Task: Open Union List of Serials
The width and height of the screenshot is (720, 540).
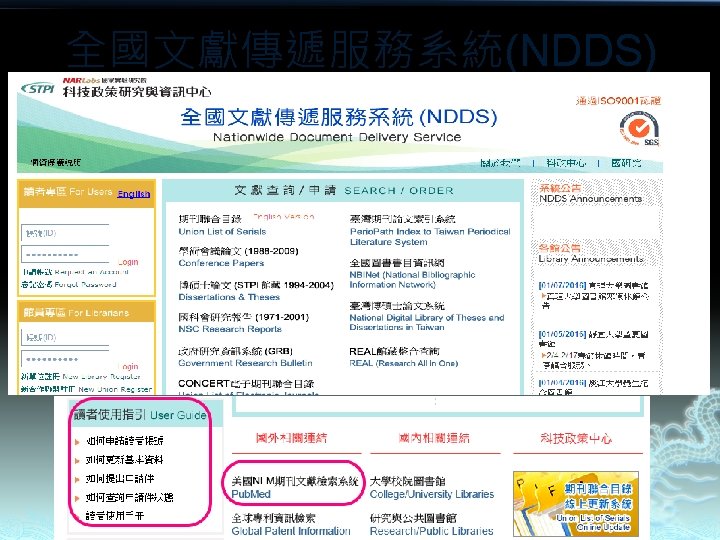Action: click(x=222, y=231)
